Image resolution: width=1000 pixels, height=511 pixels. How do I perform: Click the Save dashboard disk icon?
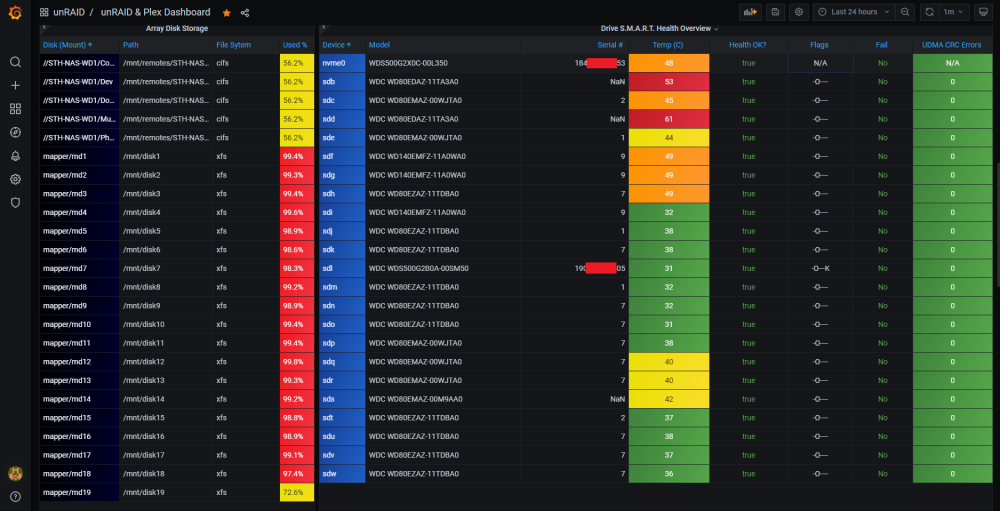tap(775, 12)
